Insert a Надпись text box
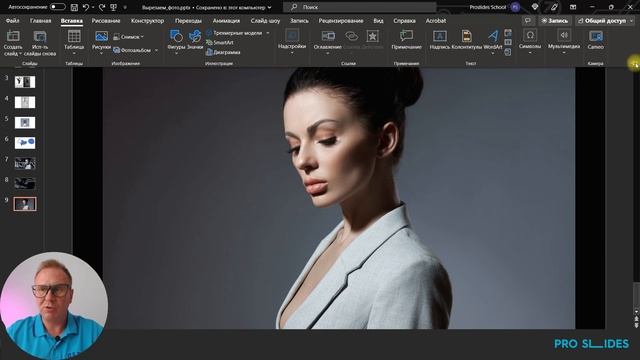The image size is (640, 360). tap(440, 40)
